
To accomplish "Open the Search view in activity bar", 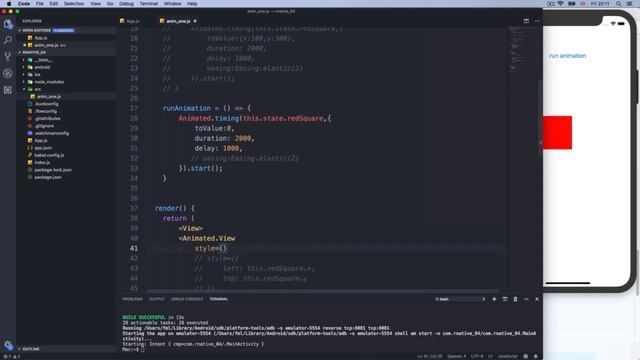I will pos(8,40).
